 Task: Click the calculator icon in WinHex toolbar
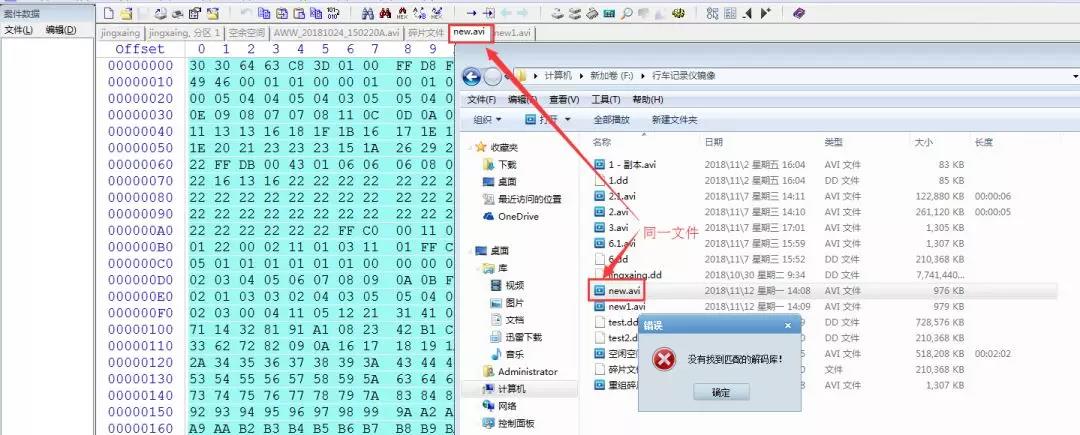[609, 13]
